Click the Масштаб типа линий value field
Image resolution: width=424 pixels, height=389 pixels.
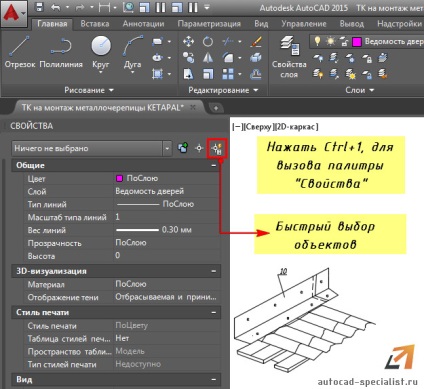click(x=166, y=217)
